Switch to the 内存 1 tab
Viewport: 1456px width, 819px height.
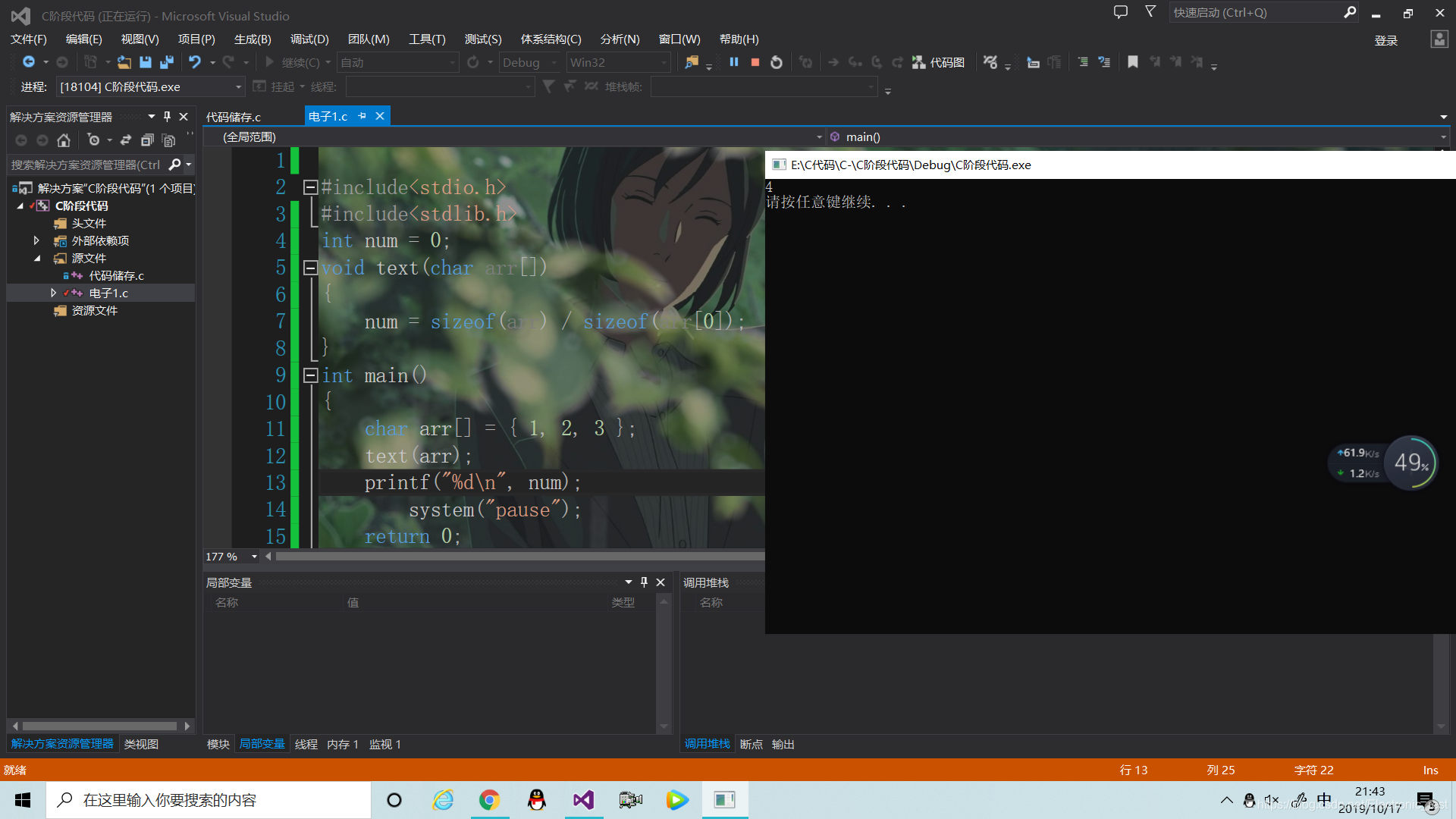coord(343,744)
